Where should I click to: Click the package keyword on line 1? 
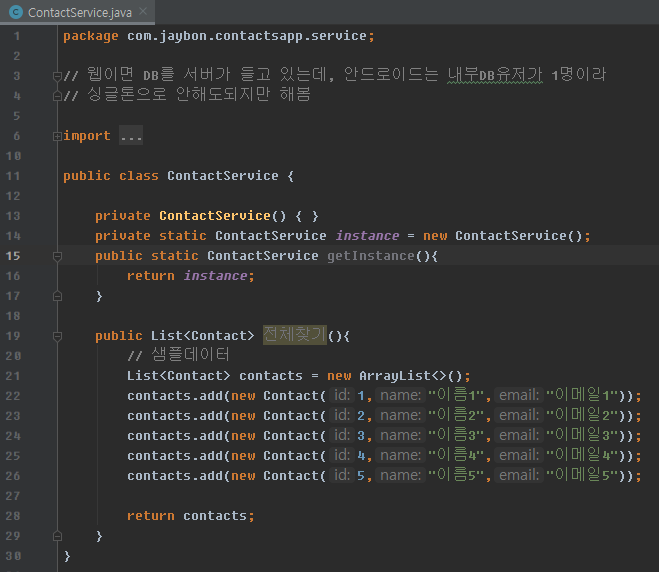[x=91, y=36]
